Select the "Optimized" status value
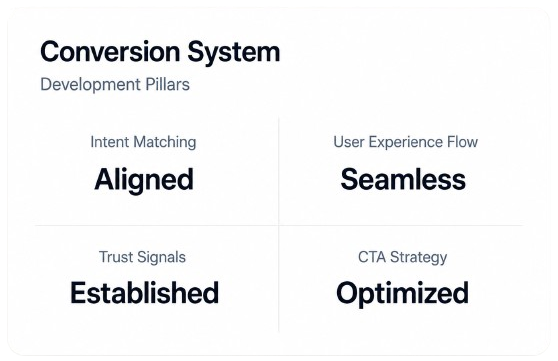The height and width of the screenshot is (361, 558). (402, 294)
